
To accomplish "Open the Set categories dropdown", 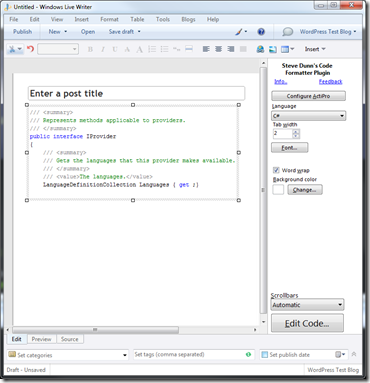I will [68, 355].
